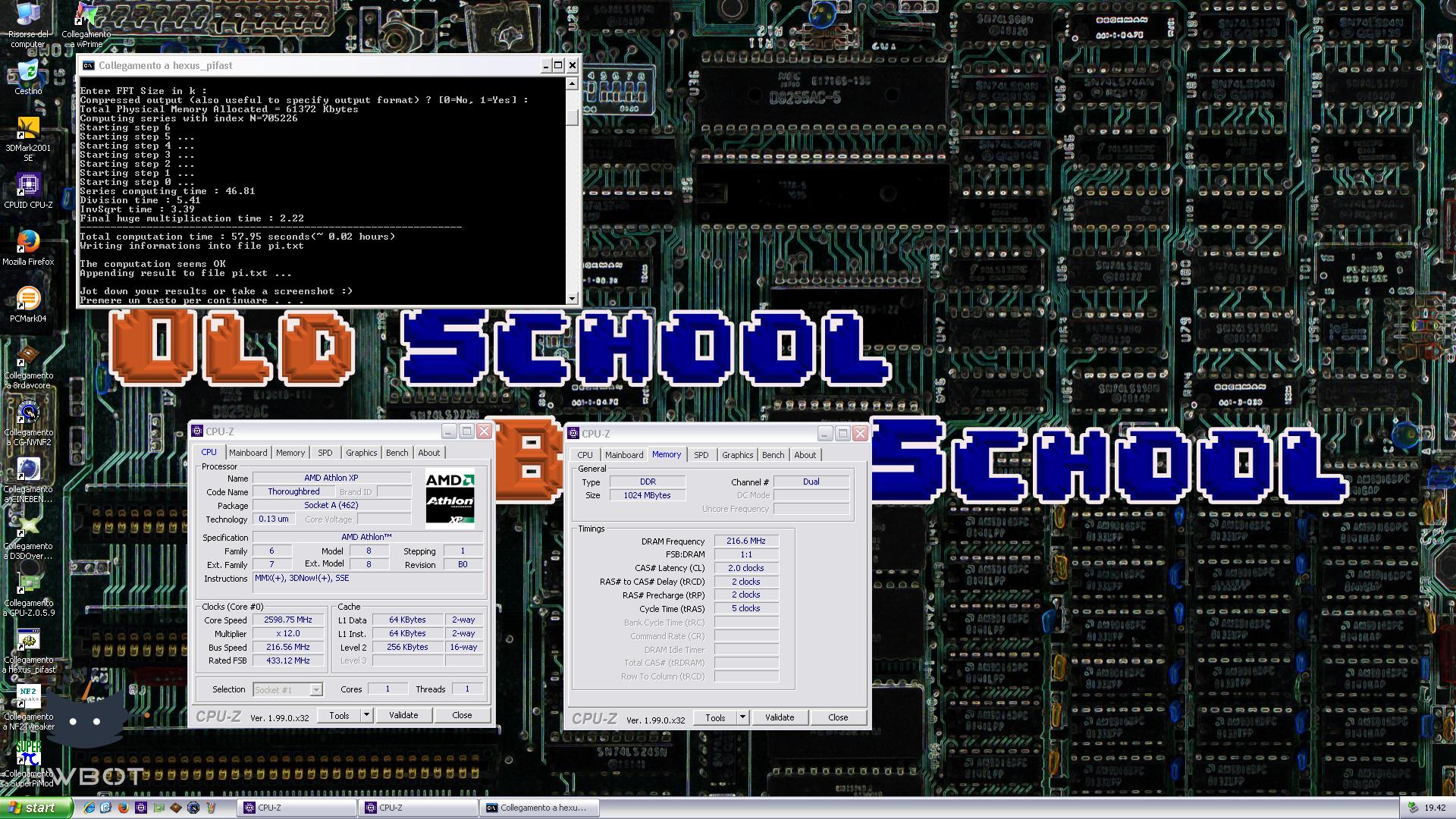The height and width of the screenshot is (819, 1456).
Task: Open the CG-NVNF2 clock generator shortcut
Action: [x=28, y=424]
